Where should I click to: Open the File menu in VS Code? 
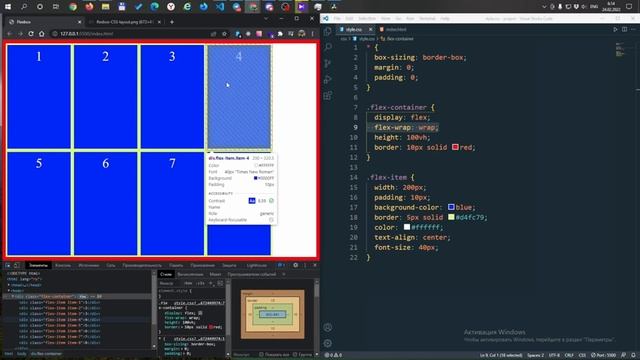point(337,18)
